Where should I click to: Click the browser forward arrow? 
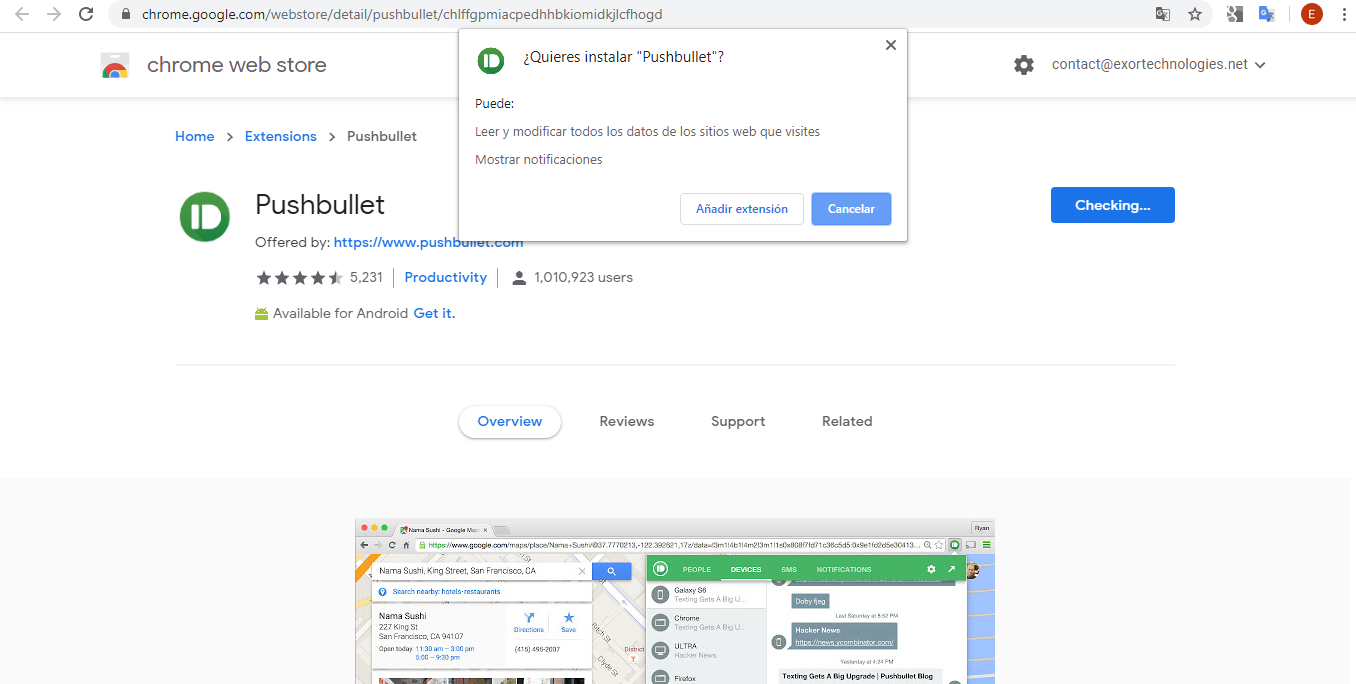click(53, 14)
